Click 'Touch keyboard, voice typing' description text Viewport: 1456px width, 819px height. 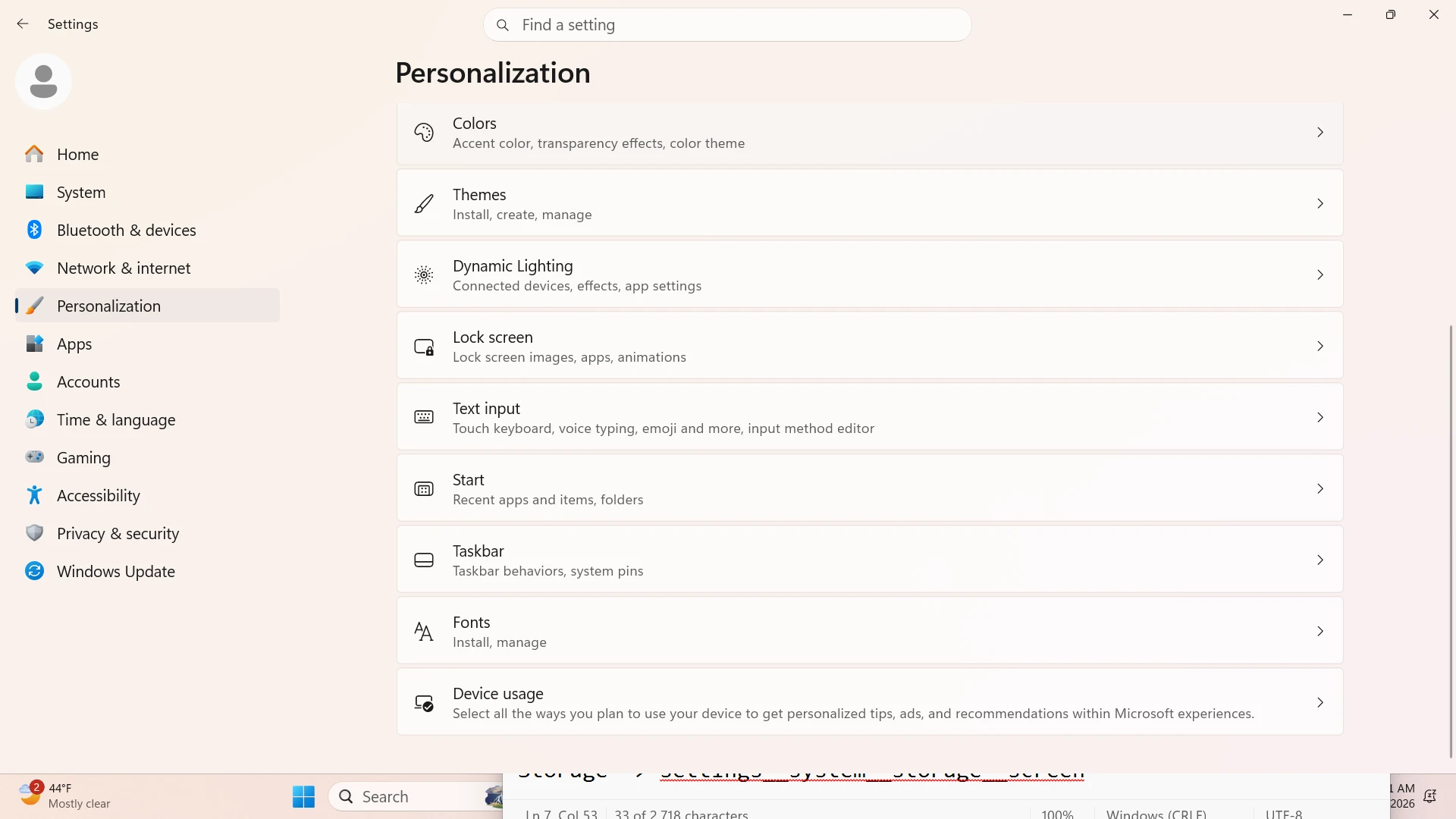coord(664,428)
